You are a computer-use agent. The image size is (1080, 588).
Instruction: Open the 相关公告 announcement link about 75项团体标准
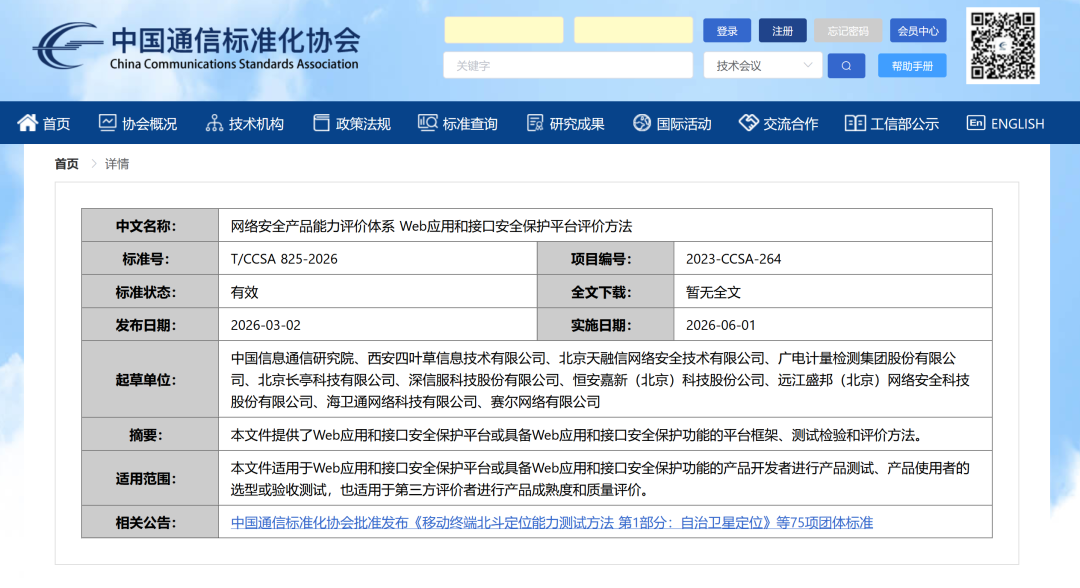555,521
